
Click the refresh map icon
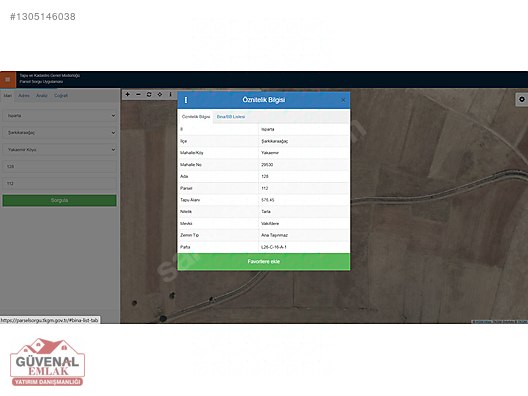tap(149, 95)
